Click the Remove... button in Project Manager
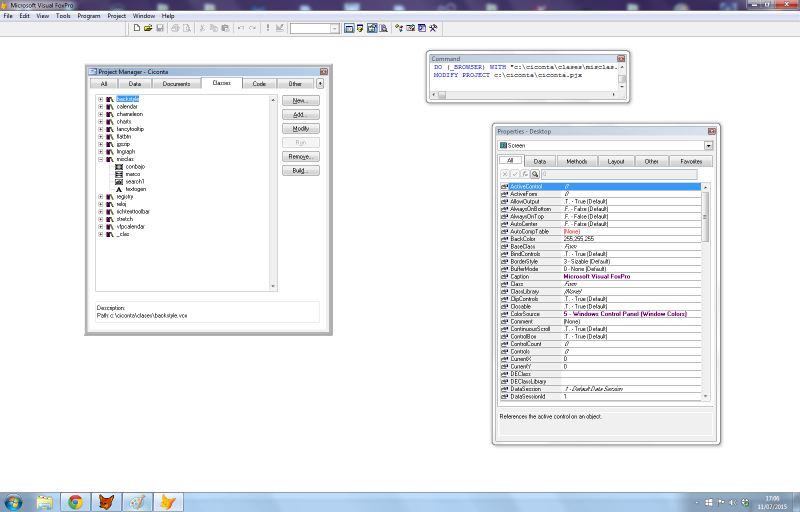Screen dimensions: 800x512 pyautogui.click(x=301, y=157)
